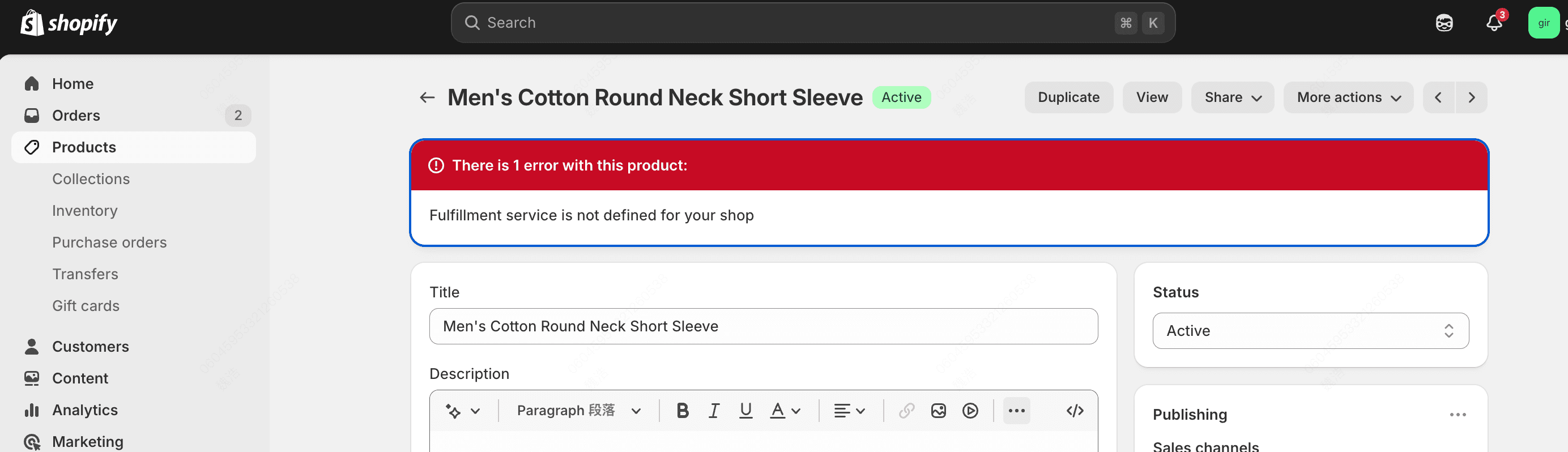The image size is (1568, 452).
Task: Click the Shopify logo
Action: tap(69, 23)
